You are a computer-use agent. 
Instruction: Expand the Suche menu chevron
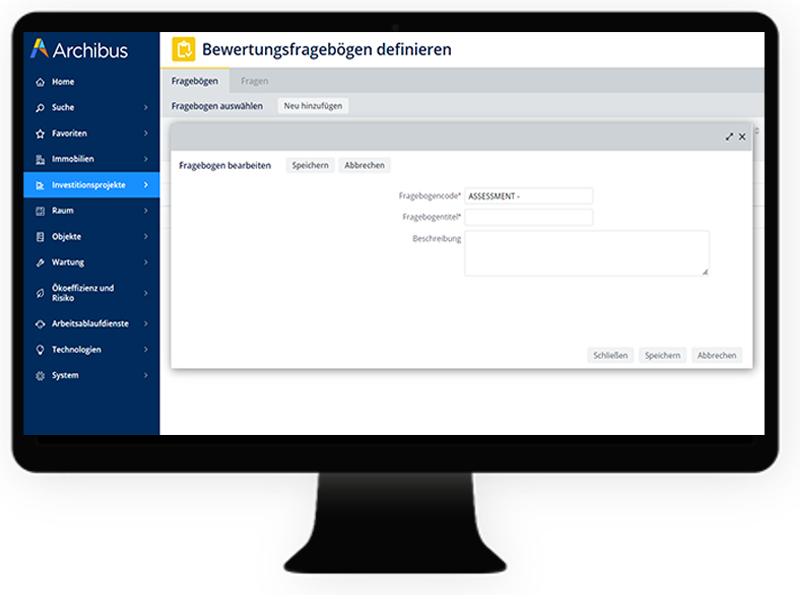point(146,108)
